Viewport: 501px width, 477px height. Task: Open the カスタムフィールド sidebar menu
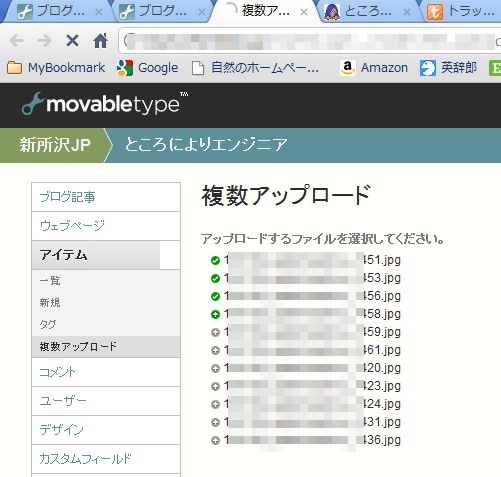coord(106,459)
